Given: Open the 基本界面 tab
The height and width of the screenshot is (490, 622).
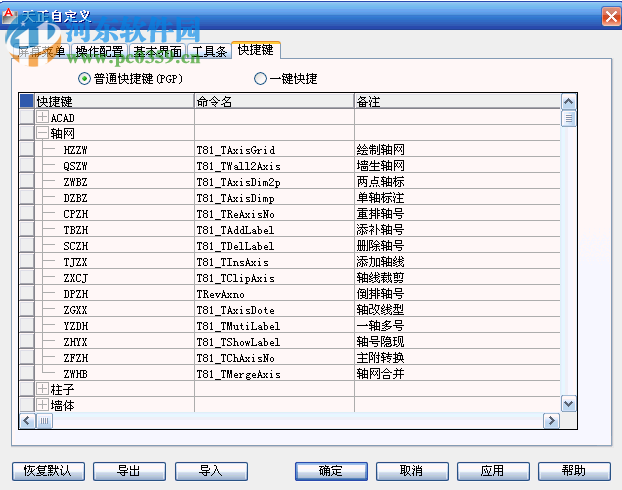Looking at the screenshot, I should [157, 52].
